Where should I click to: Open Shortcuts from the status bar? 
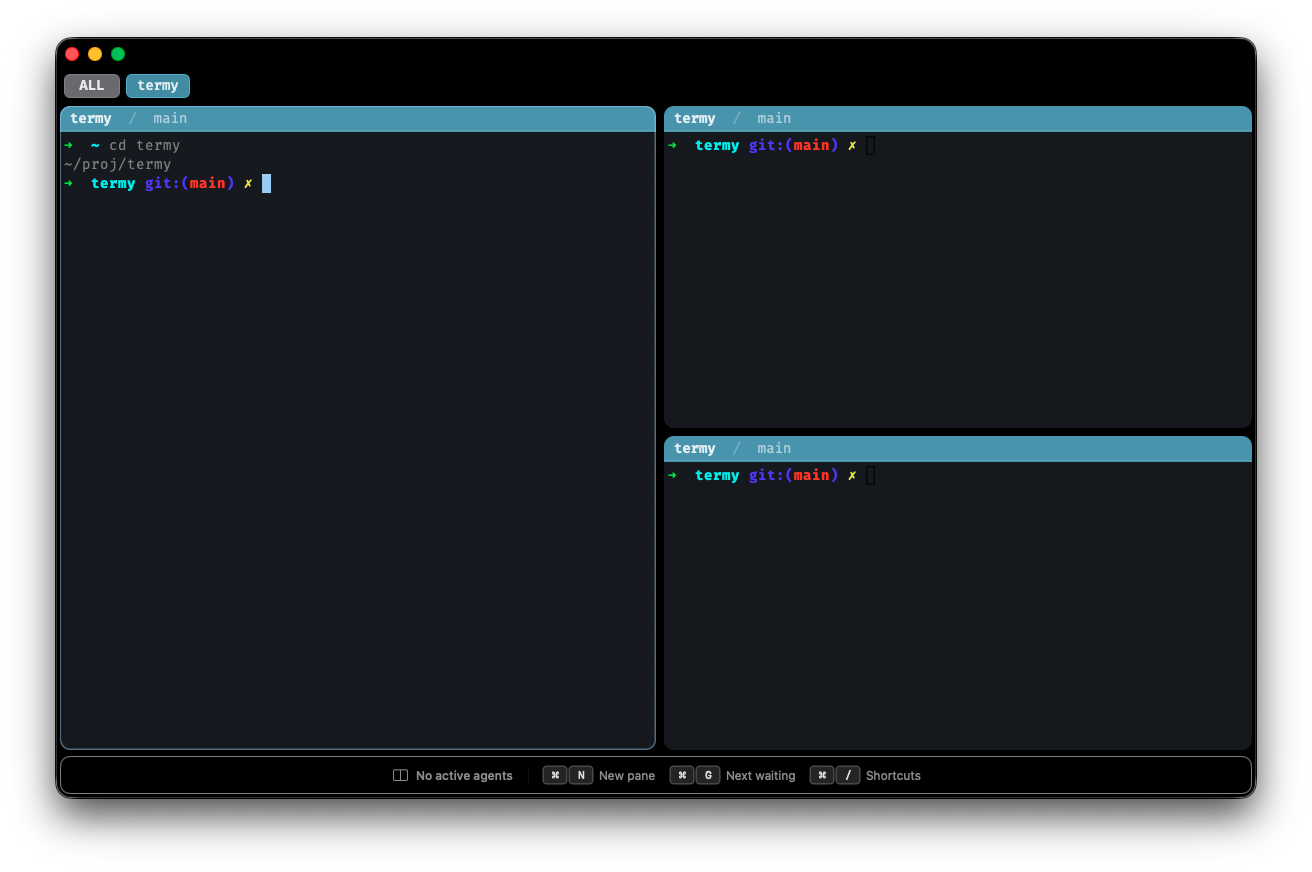[x=893, y=775]
